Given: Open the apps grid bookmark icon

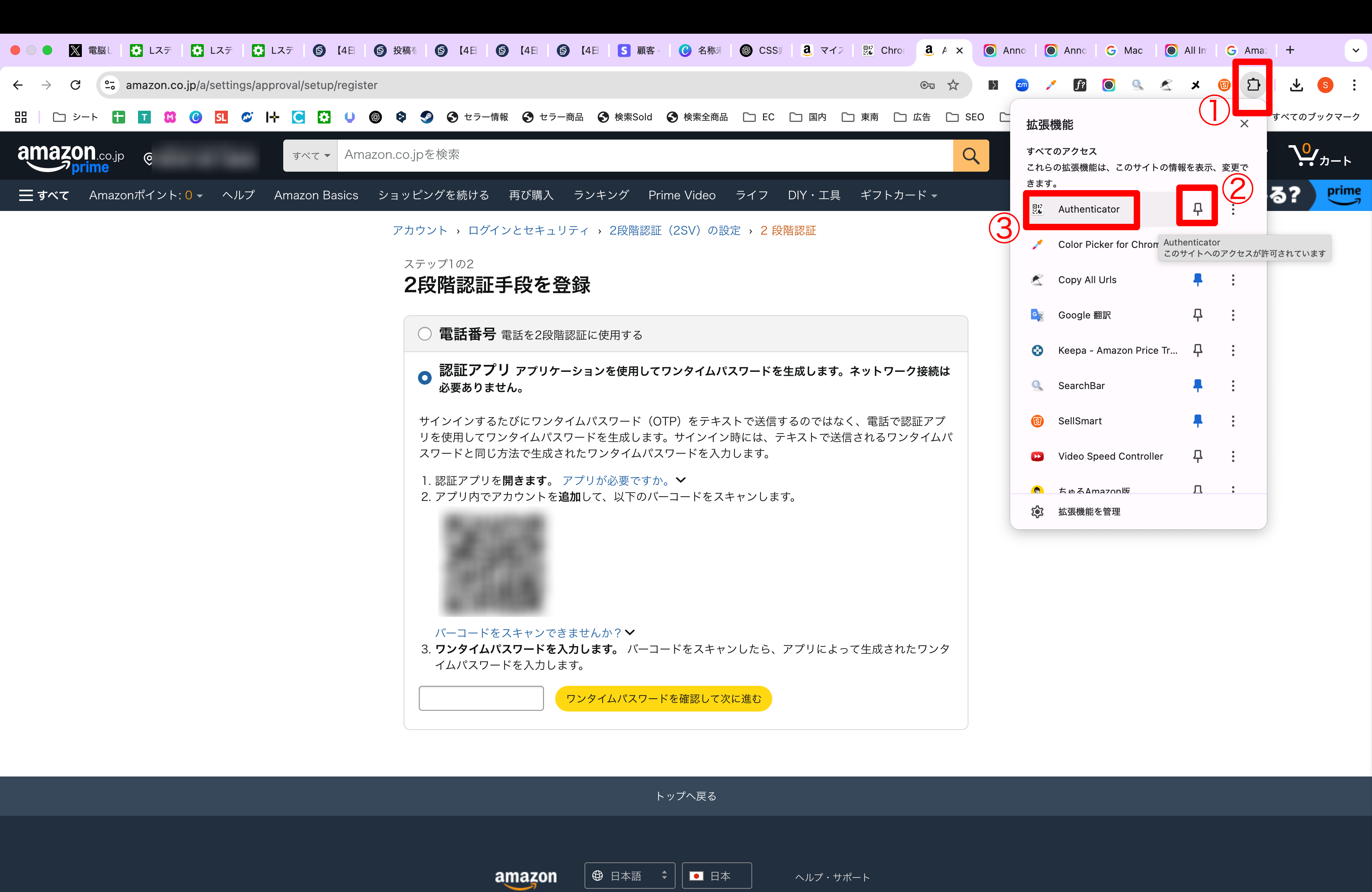Looking at the screenshot, I should [x=21, y=117].
